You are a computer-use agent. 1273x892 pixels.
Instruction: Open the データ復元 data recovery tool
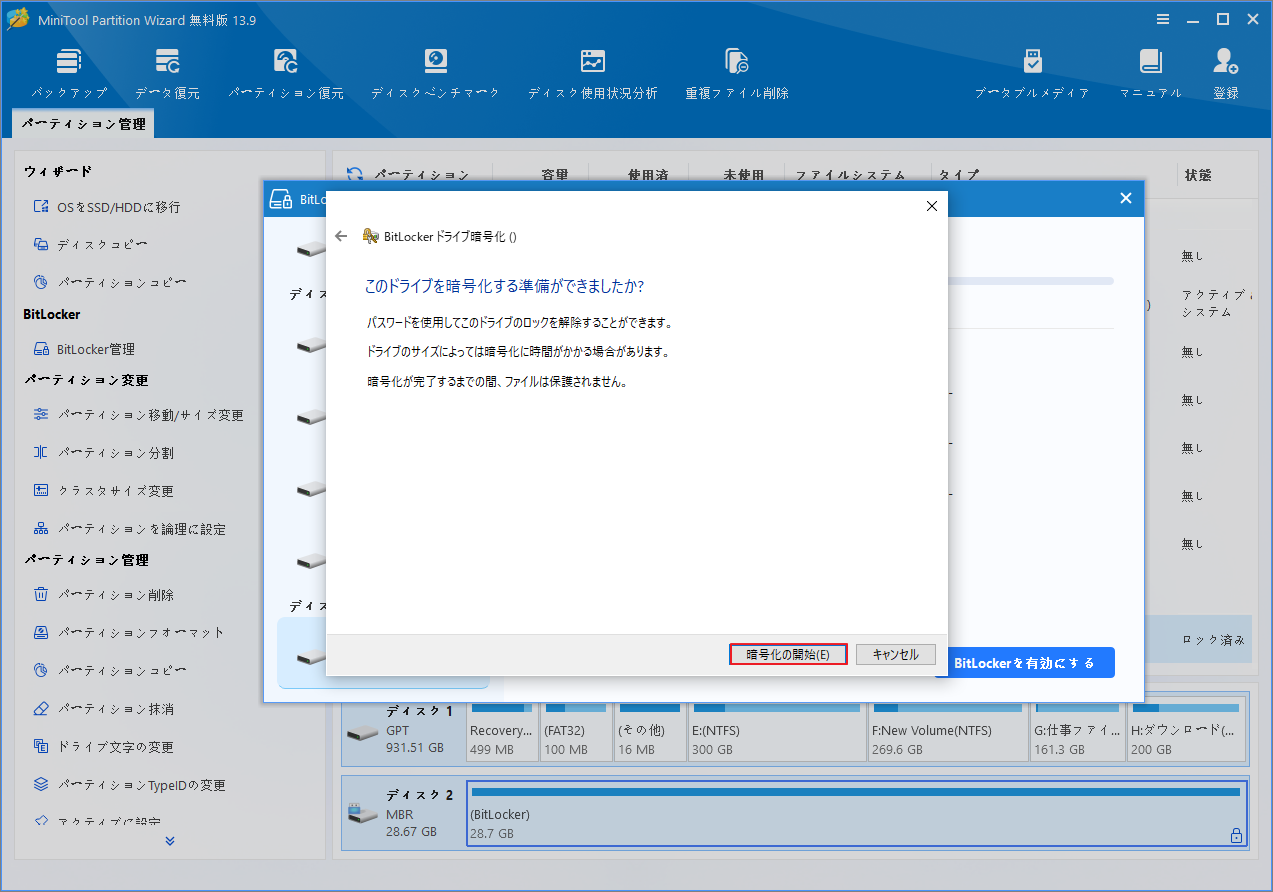[x=167, y=73]
